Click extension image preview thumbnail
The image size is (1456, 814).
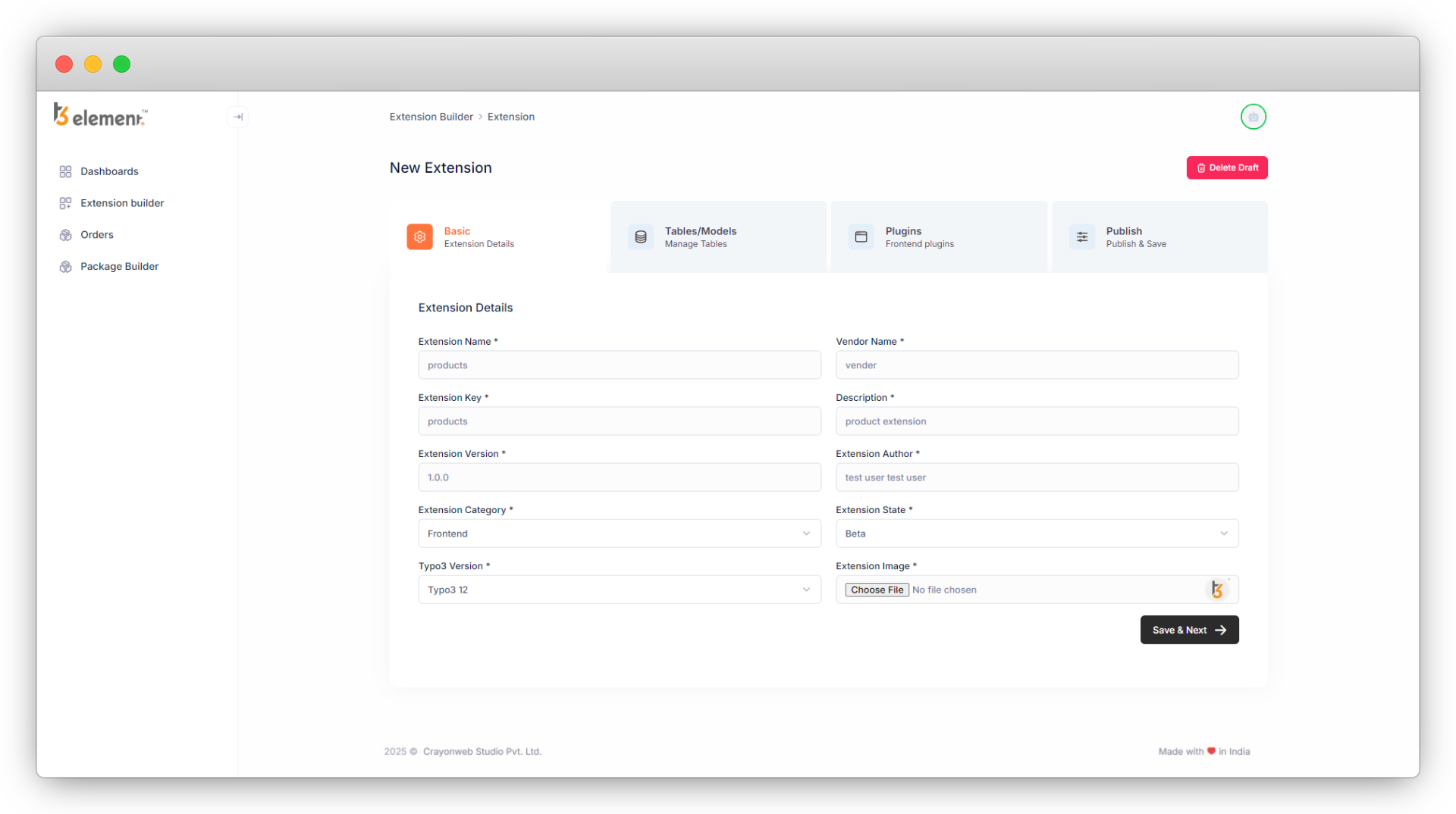click(x=1217, y=590)
